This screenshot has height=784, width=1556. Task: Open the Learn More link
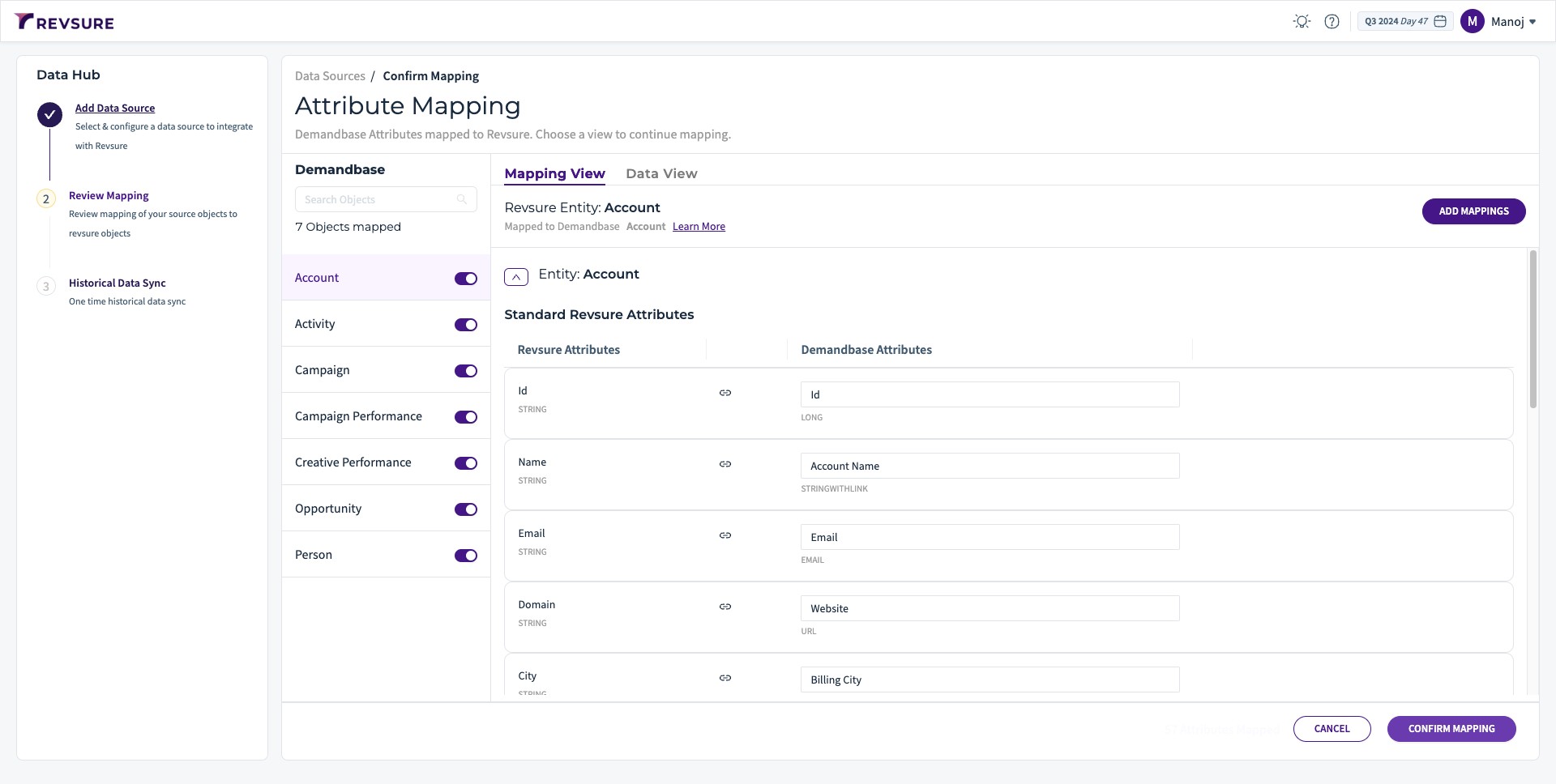tap(699, 227)
